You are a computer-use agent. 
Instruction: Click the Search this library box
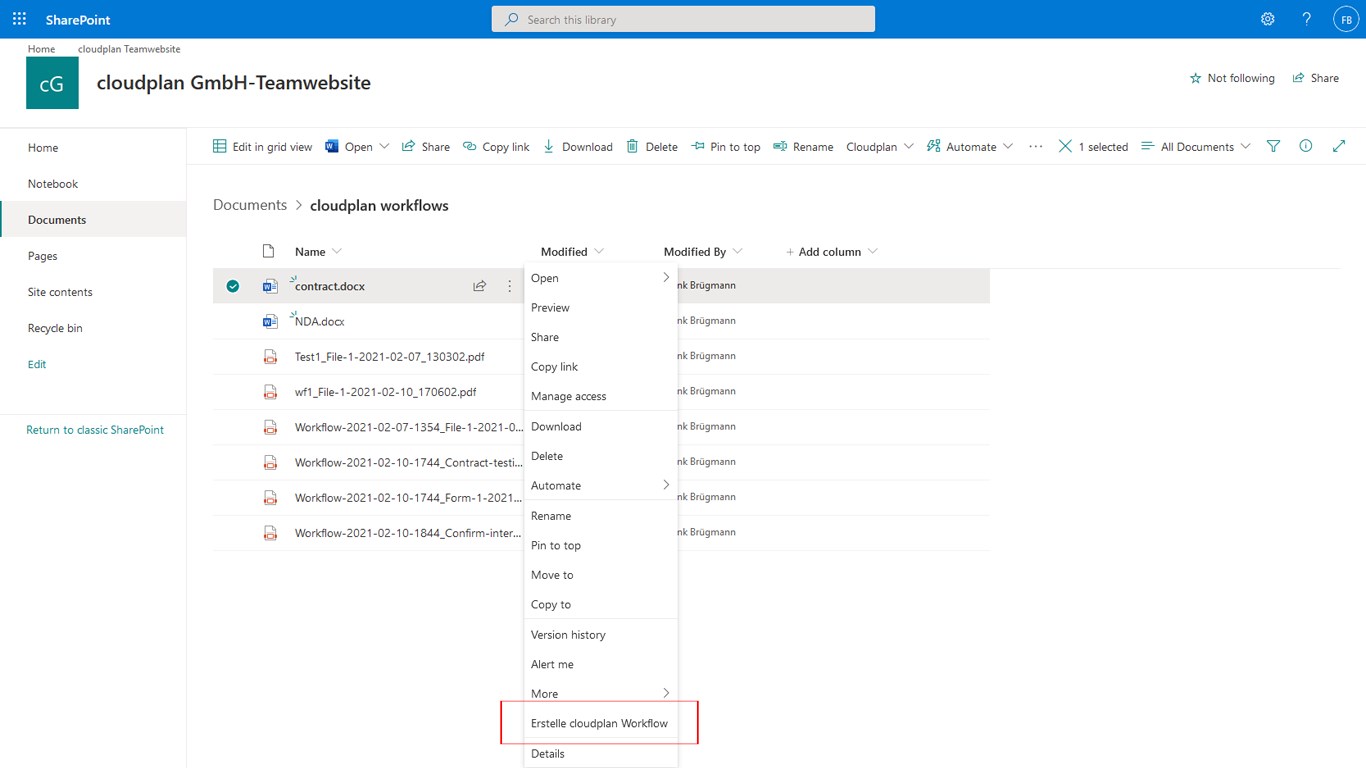click(683, 19)
